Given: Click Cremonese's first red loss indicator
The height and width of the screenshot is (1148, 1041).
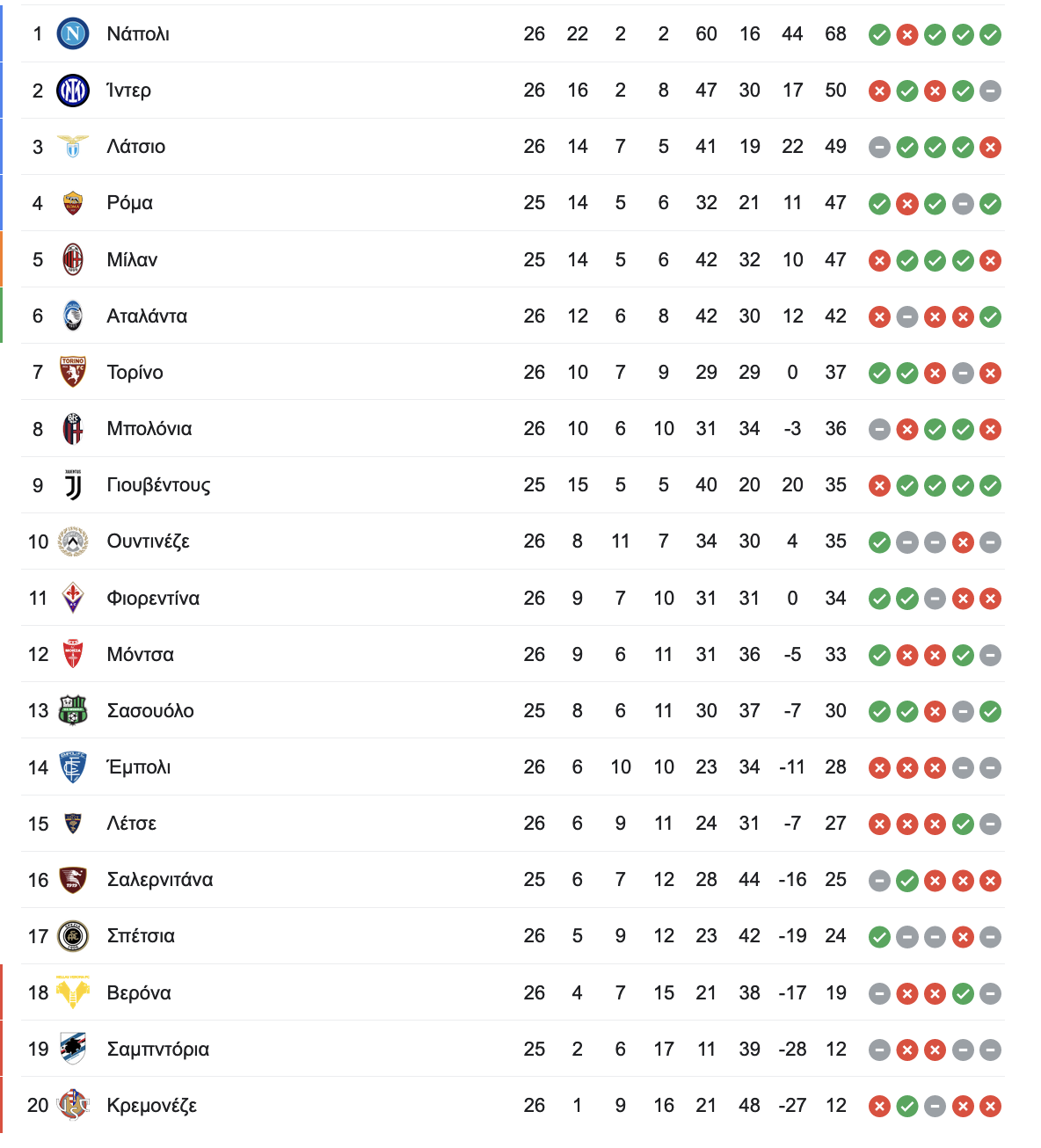Looking at the screenshot, I should (879, 1106).
